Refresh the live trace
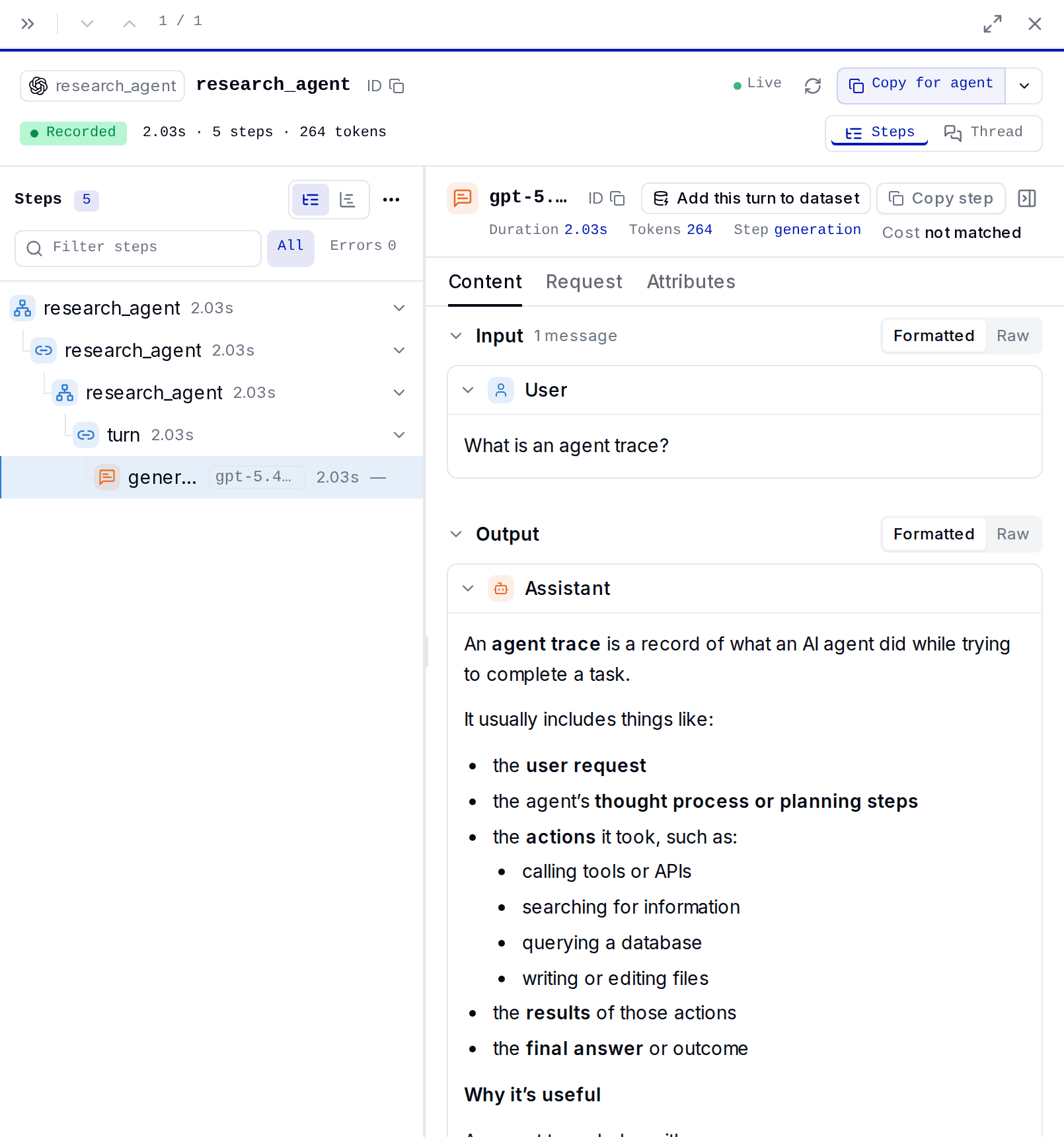This screenshot has width=1064, height=1137. pos(812,86)
